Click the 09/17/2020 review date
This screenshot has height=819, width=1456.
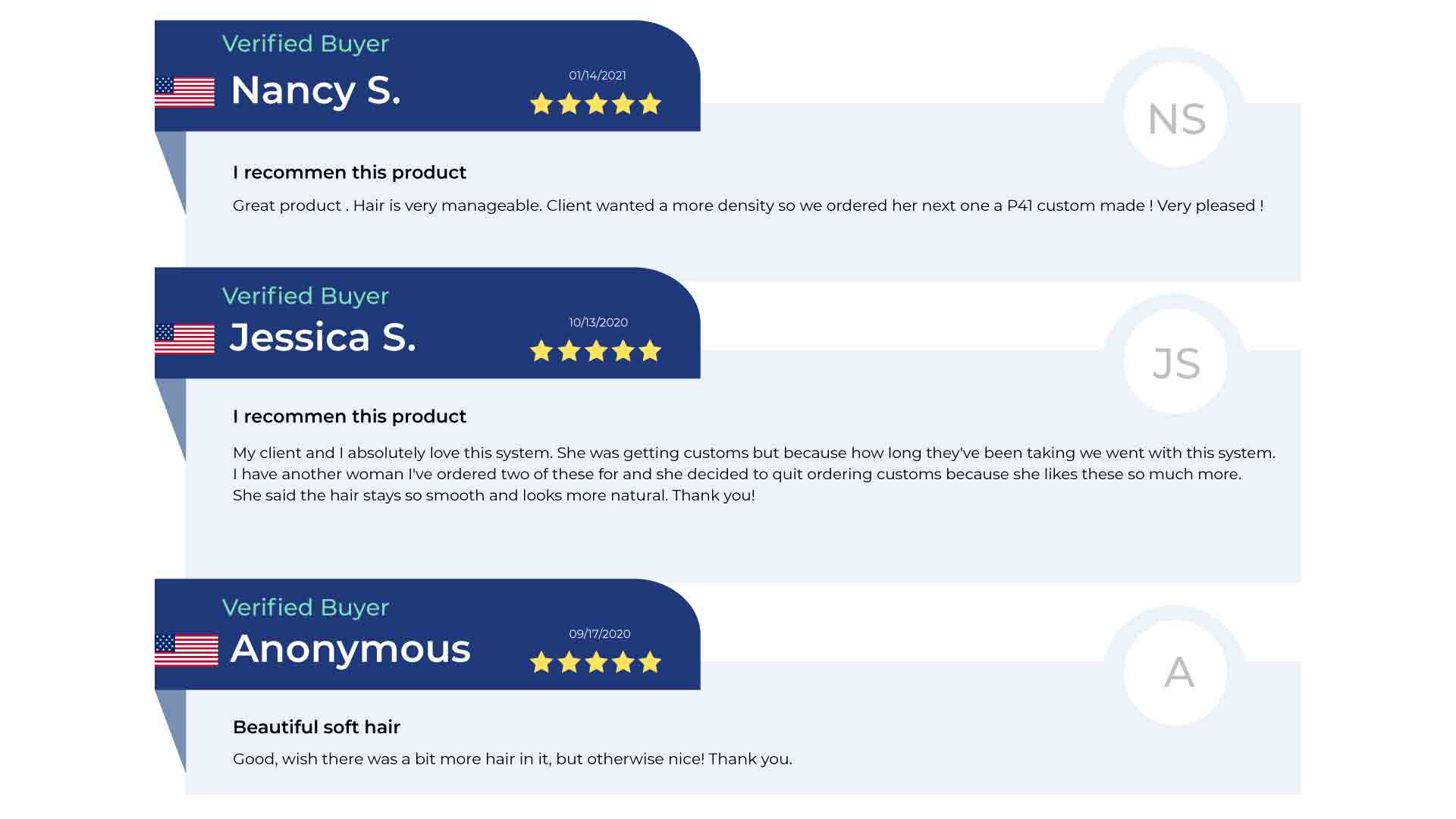pos(600,634)
